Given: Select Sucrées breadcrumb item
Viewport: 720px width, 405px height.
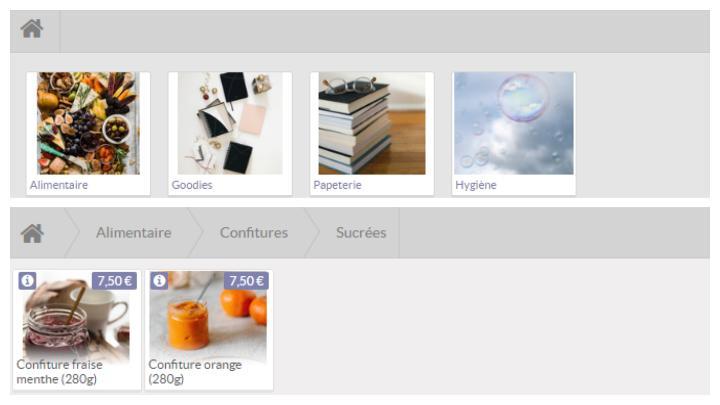Looking at the screenshot, I should point(361,233).
